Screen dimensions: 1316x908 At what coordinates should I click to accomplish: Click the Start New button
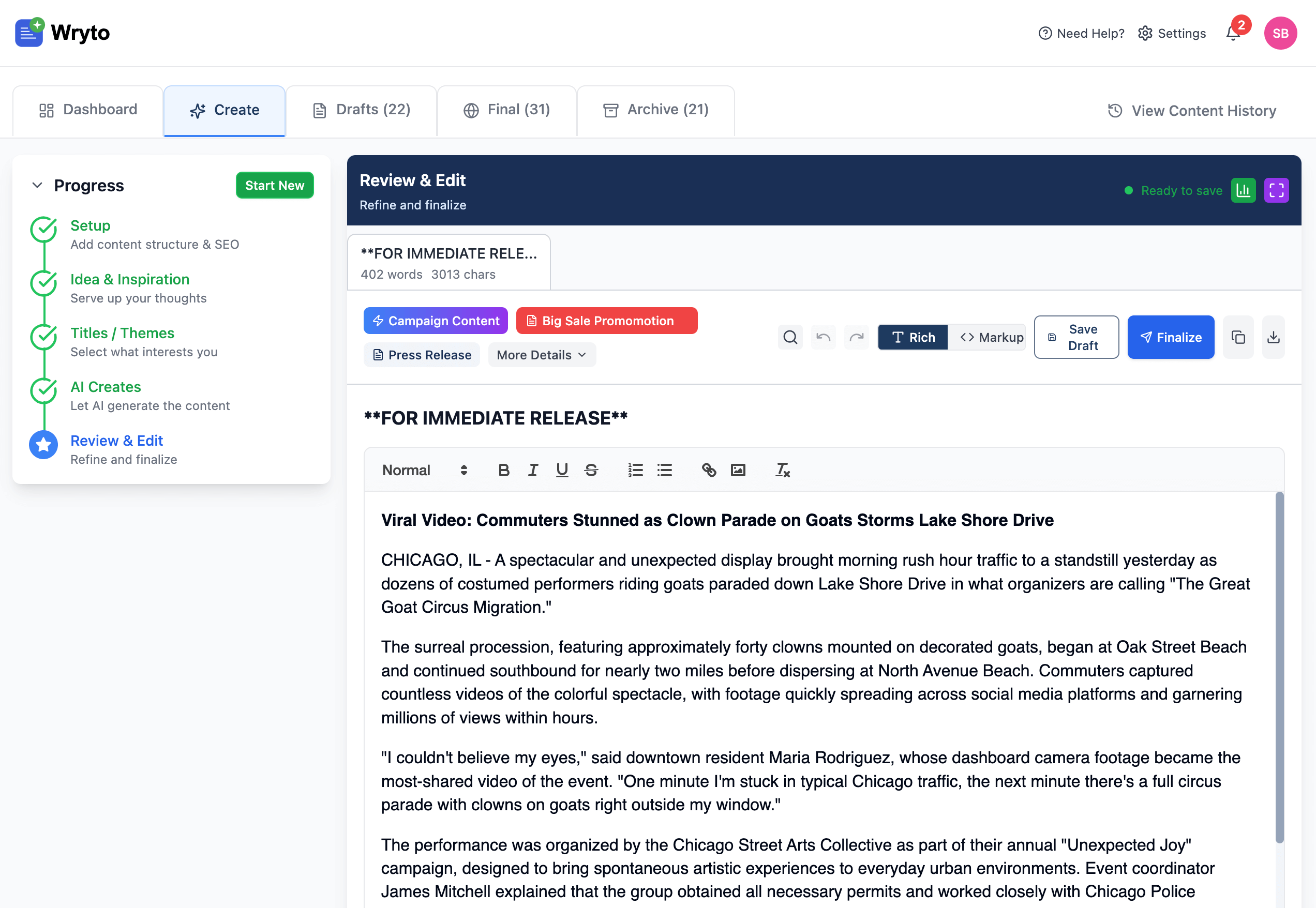275,185
